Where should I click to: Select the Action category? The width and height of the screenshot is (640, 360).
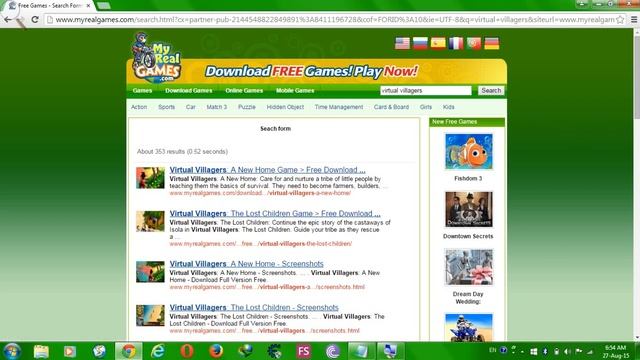[x=139, y=107]
